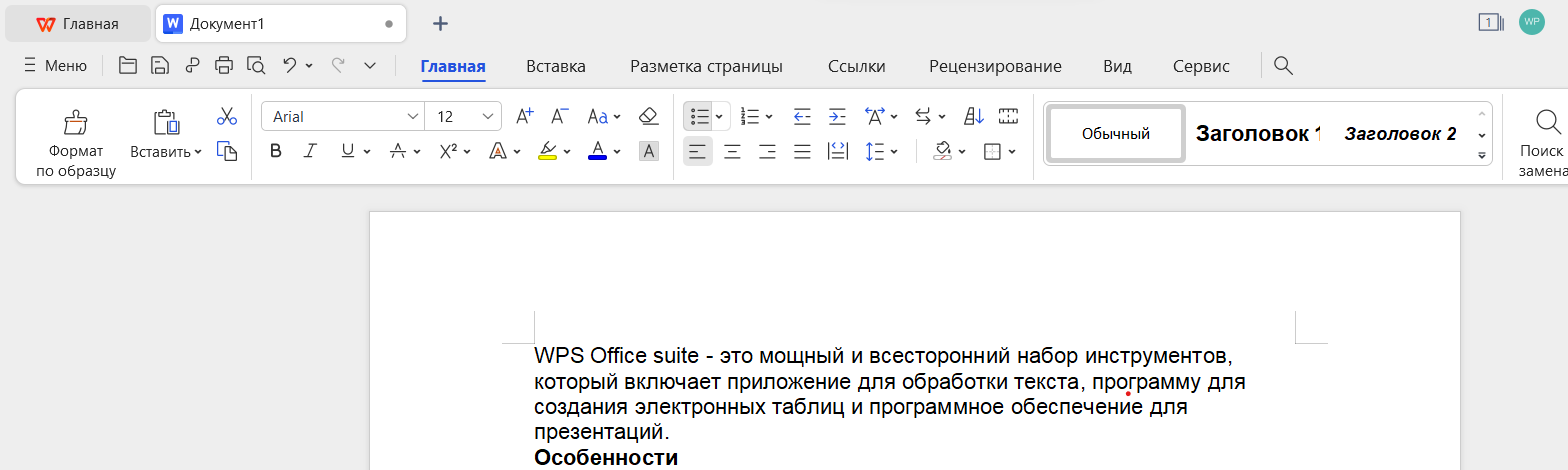Switch to the Вставка tab

pyautogui.click(x=556, y=66)
